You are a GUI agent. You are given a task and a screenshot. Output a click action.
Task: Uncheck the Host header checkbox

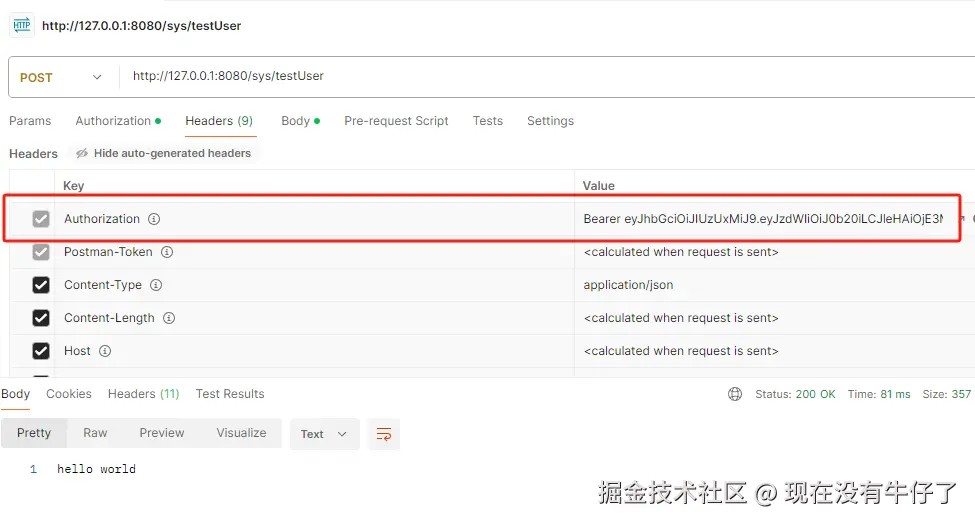point(41,351)
